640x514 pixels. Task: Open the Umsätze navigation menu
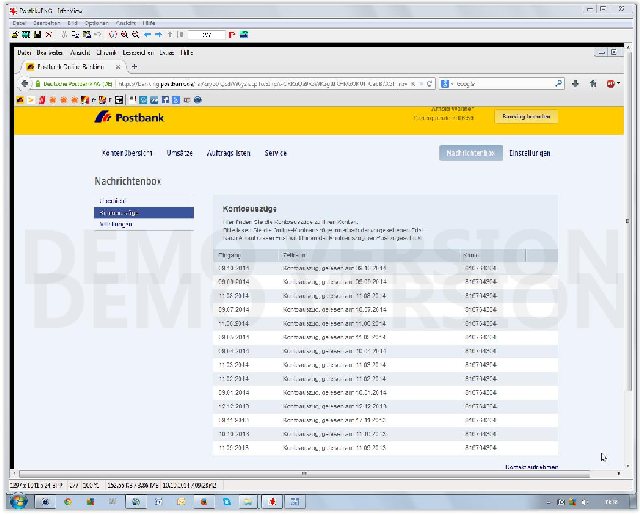point(180,153)
